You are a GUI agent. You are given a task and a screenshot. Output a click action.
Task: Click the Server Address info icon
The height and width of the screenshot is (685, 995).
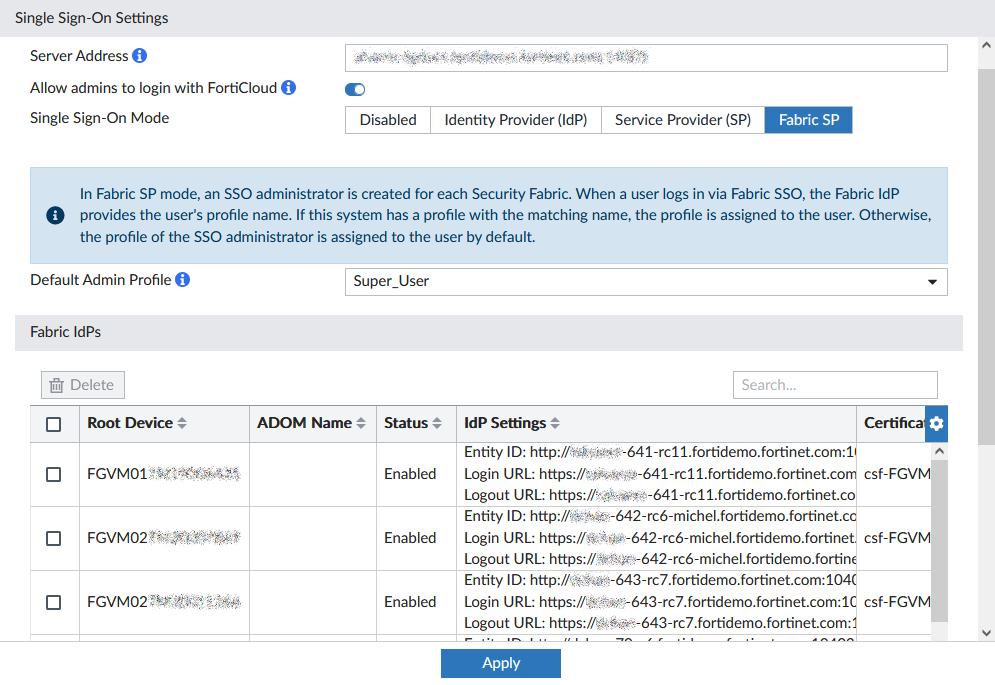[140, 56]
